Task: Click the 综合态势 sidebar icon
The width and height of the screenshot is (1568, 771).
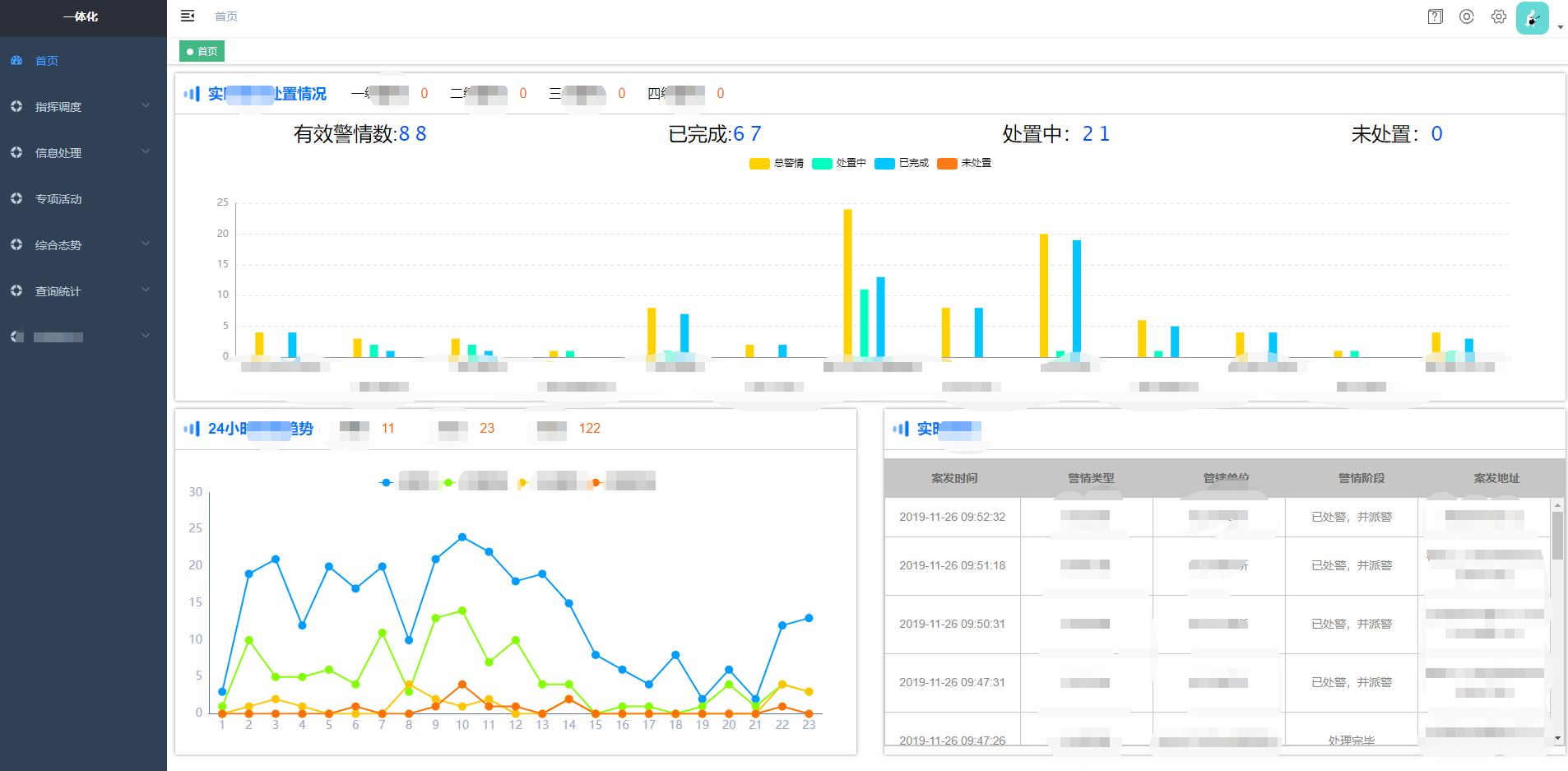Action: pyautogui.click(x=16, y=244)
